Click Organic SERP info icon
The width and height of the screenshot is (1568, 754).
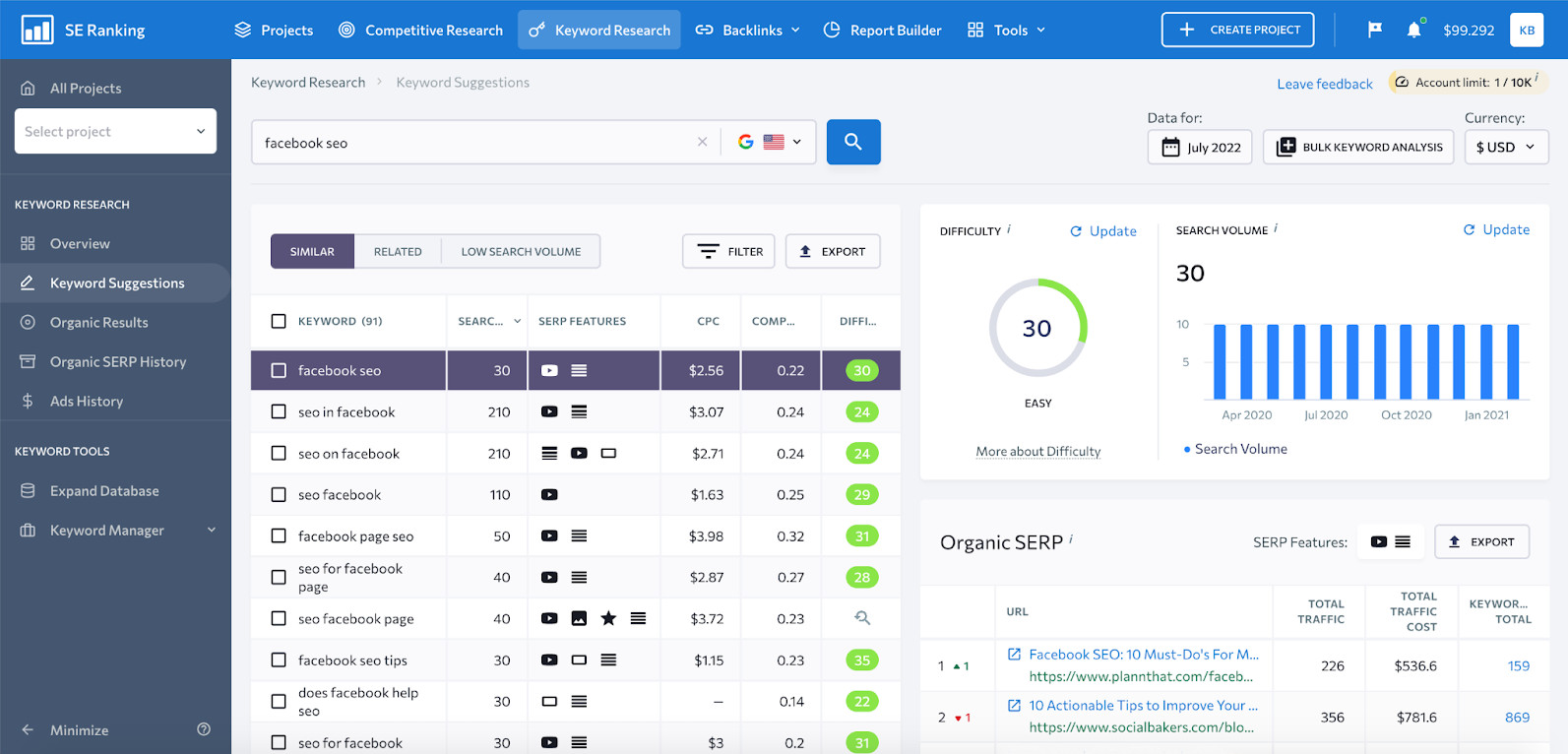click(x=1071, y=538)
